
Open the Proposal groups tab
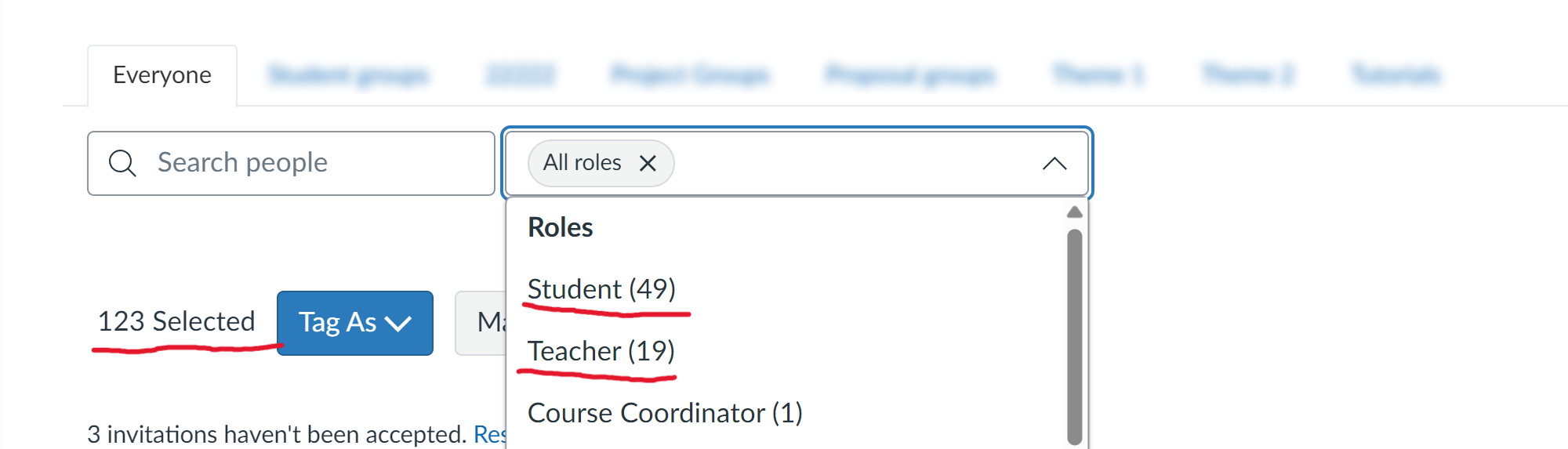(910, 75)
